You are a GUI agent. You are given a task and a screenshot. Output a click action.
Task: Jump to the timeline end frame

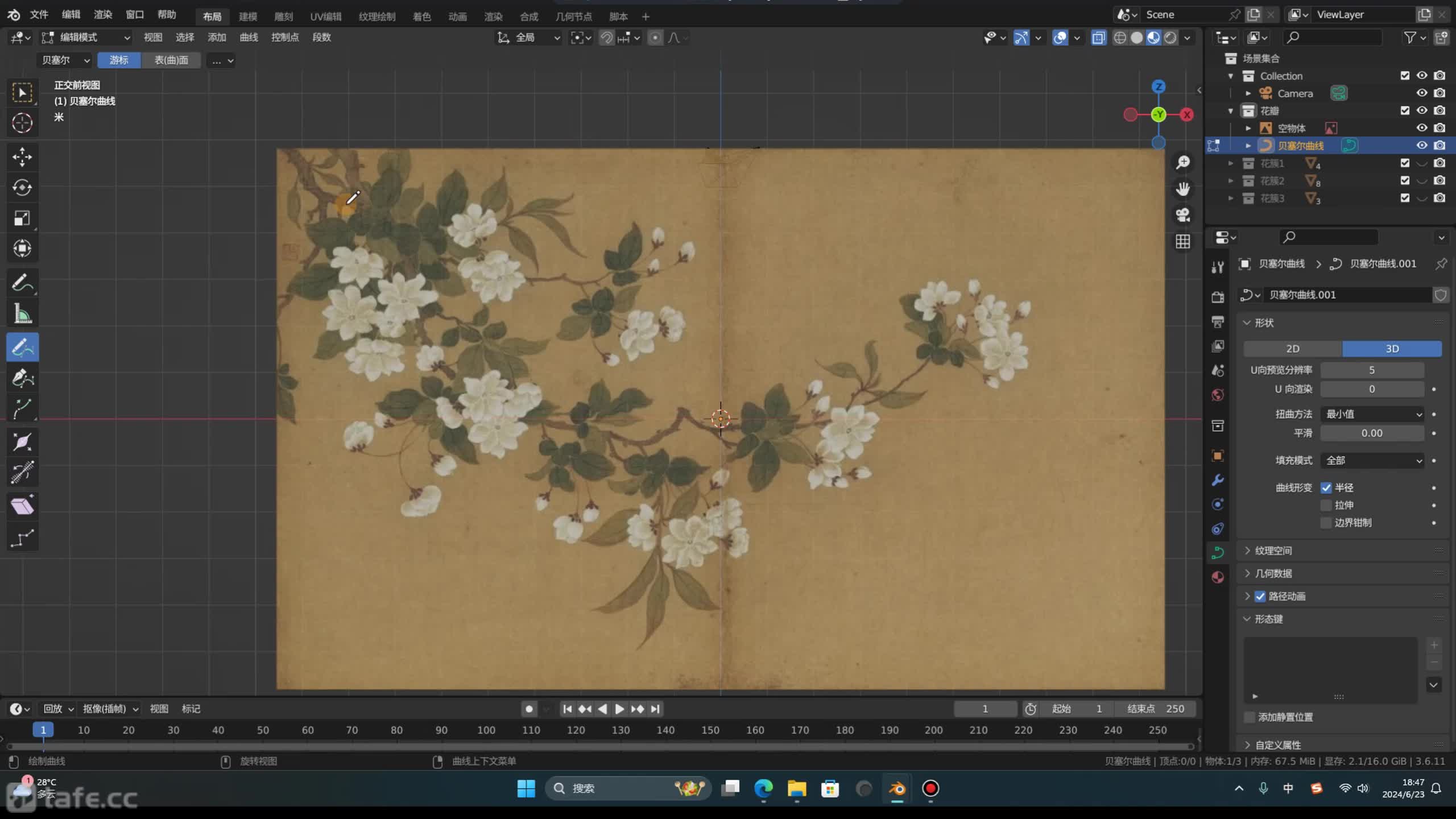(655, 709)
